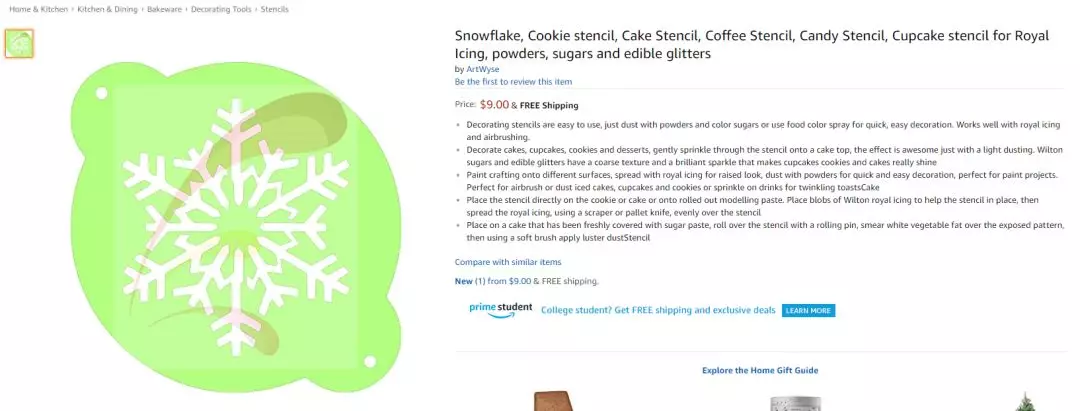The width and height of the screenshot is (1080, 411).
Task: Click the Home & Kitchen breadcrumb
Action: (37, 9)
